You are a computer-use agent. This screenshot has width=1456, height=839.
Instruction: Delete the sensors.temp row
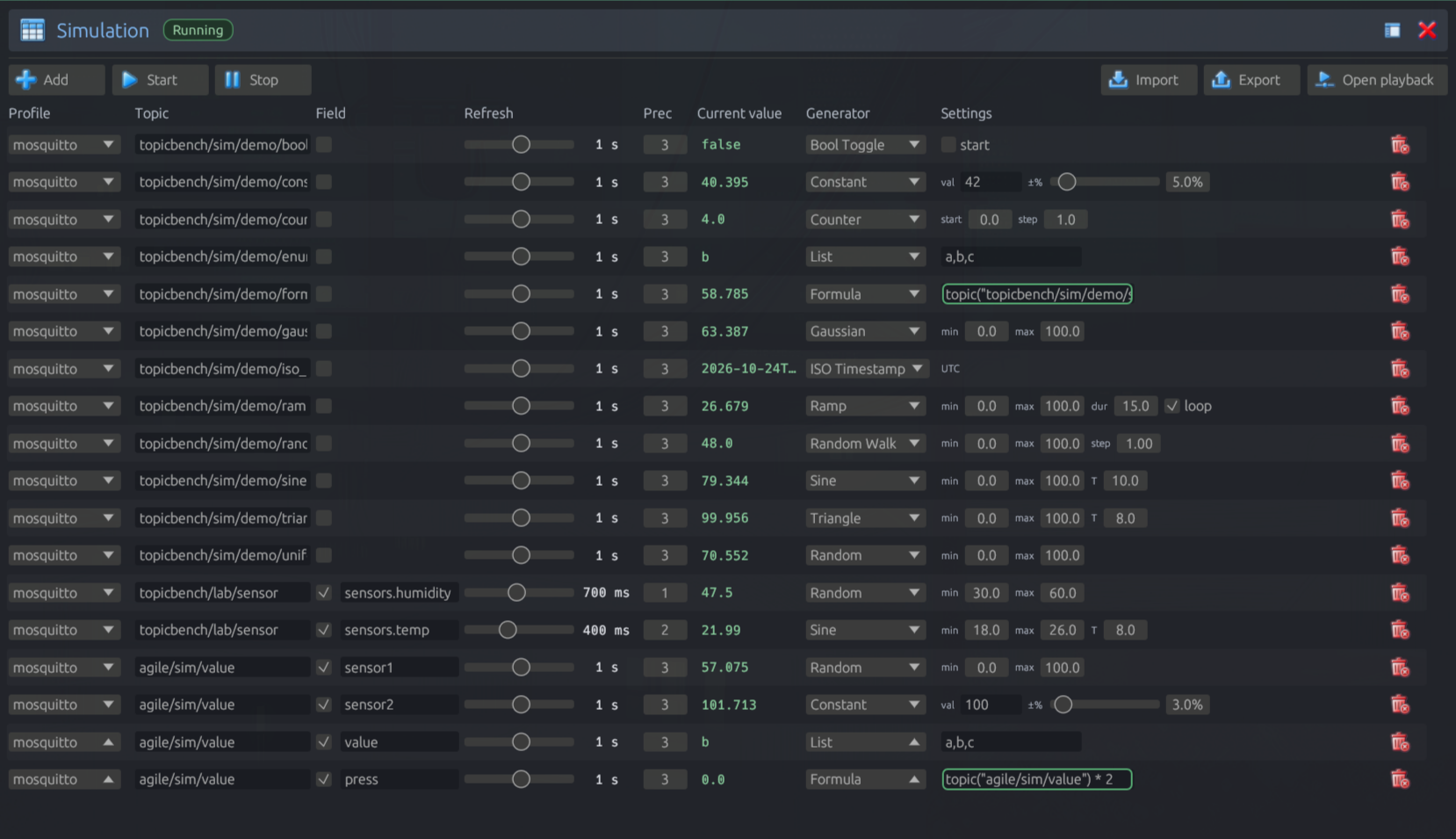pos(1400,630)
